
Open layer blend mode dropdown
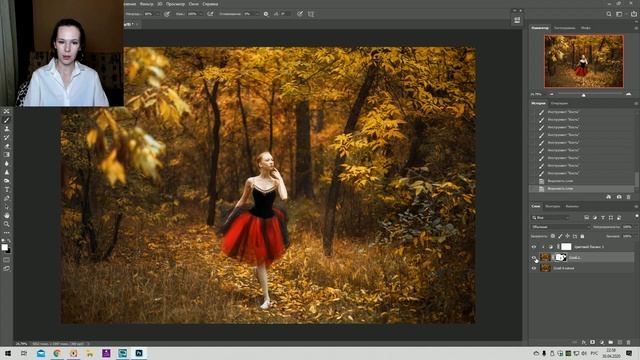click(560, 227)
